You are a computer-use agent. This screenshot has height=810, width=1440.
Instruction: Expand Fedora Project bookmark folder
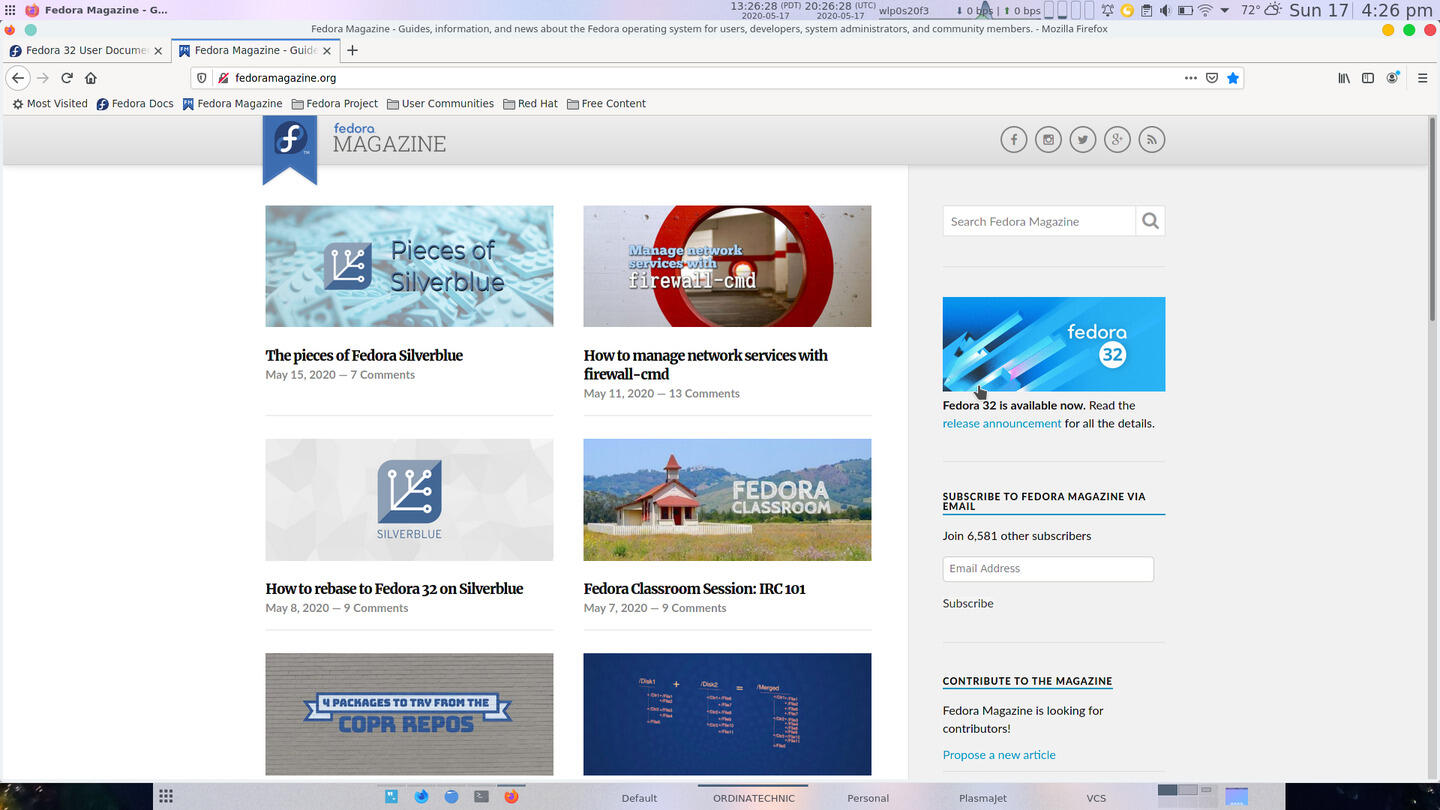tap(334, 104)
